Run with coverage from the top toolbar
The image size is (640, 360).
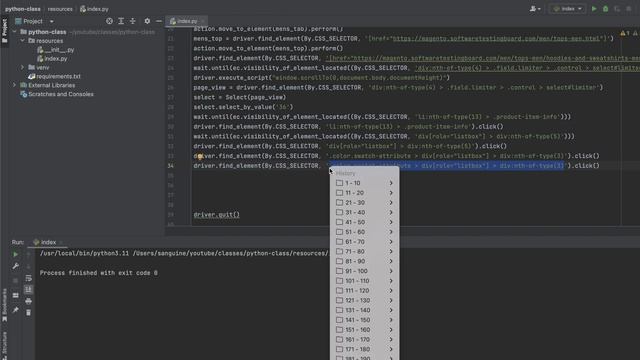(x=617, y=9)
